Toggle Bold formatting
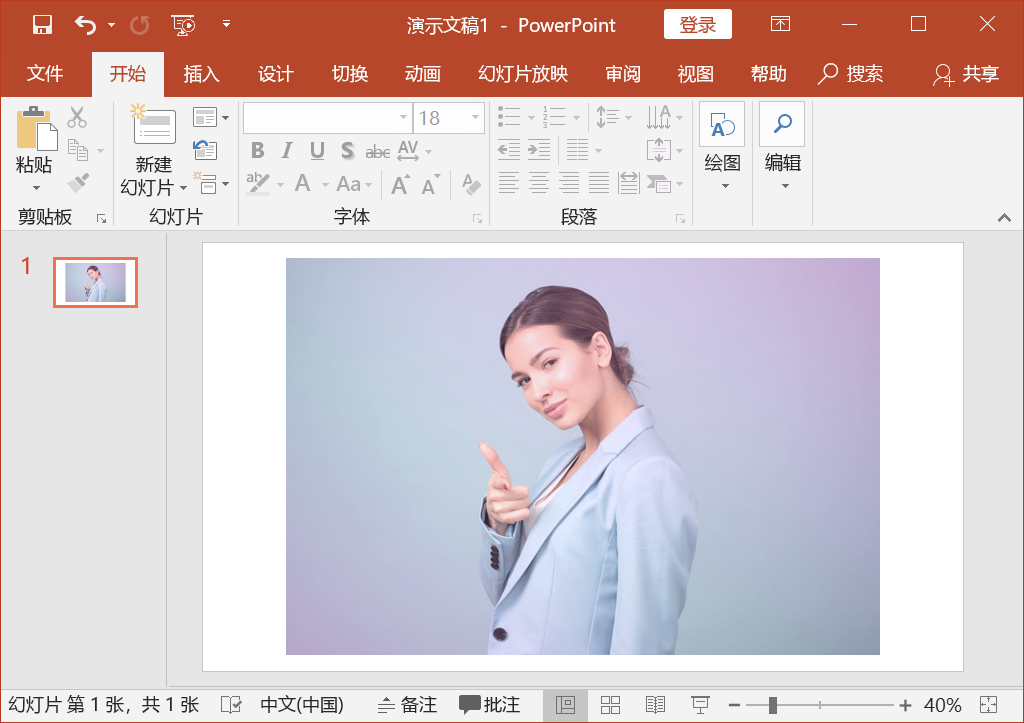 click(x=258, y=151)
